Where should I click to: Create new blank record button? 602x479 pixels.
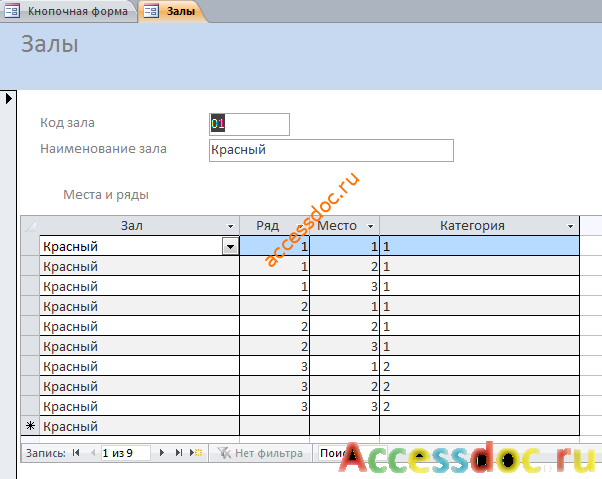196,453
